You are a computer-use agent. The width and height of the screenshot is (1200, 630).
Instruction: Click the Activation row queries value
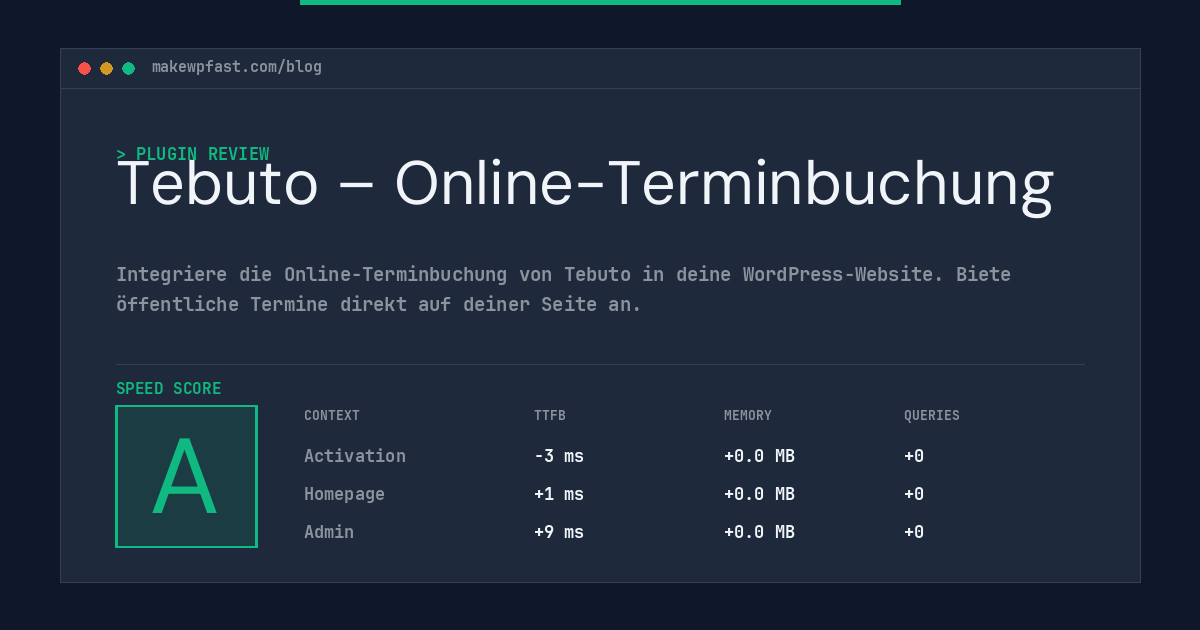click(x=914, y=456)
